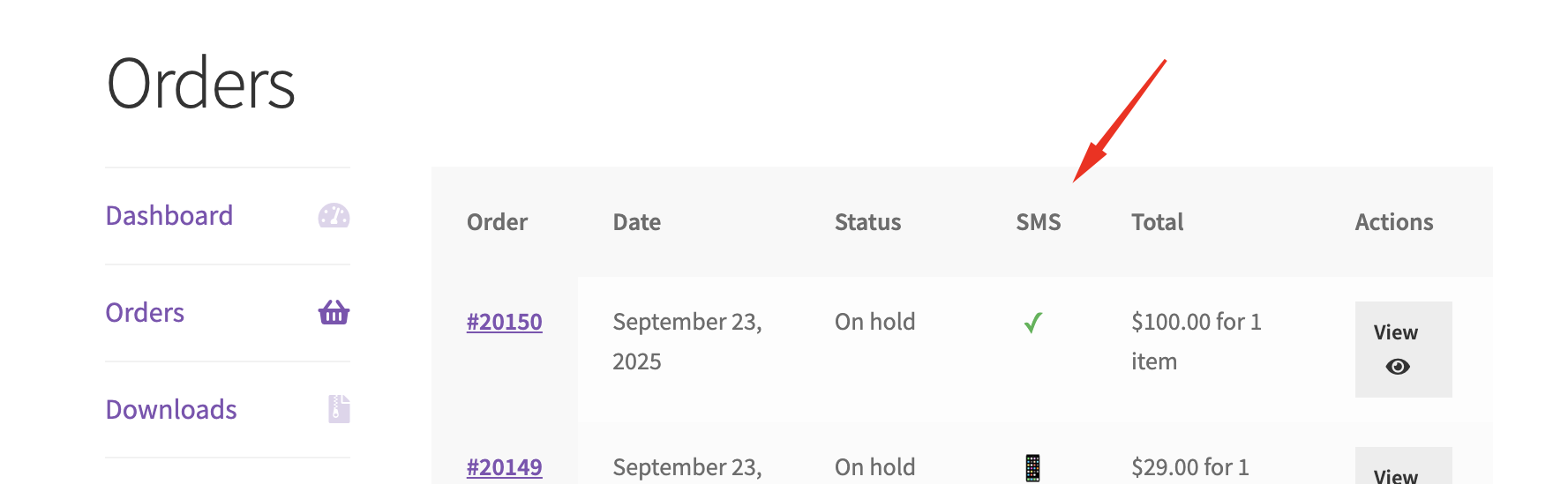1568x484 pixels.
Task: Click the Dashboard speedometer icon
Action: pos(334,216)
